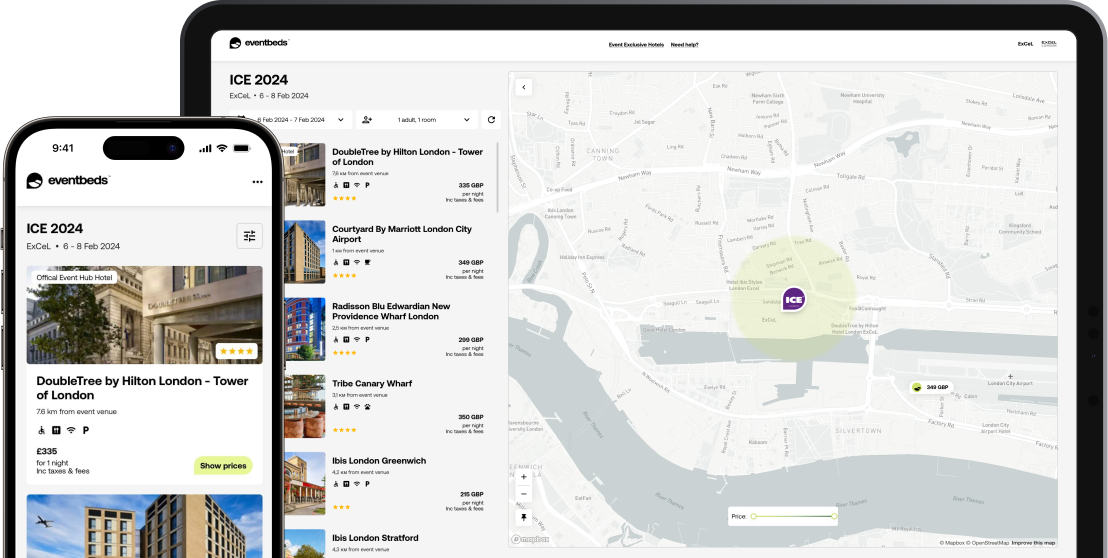
Task: Open the filter settings icon on phone
Action: [249, 236]
